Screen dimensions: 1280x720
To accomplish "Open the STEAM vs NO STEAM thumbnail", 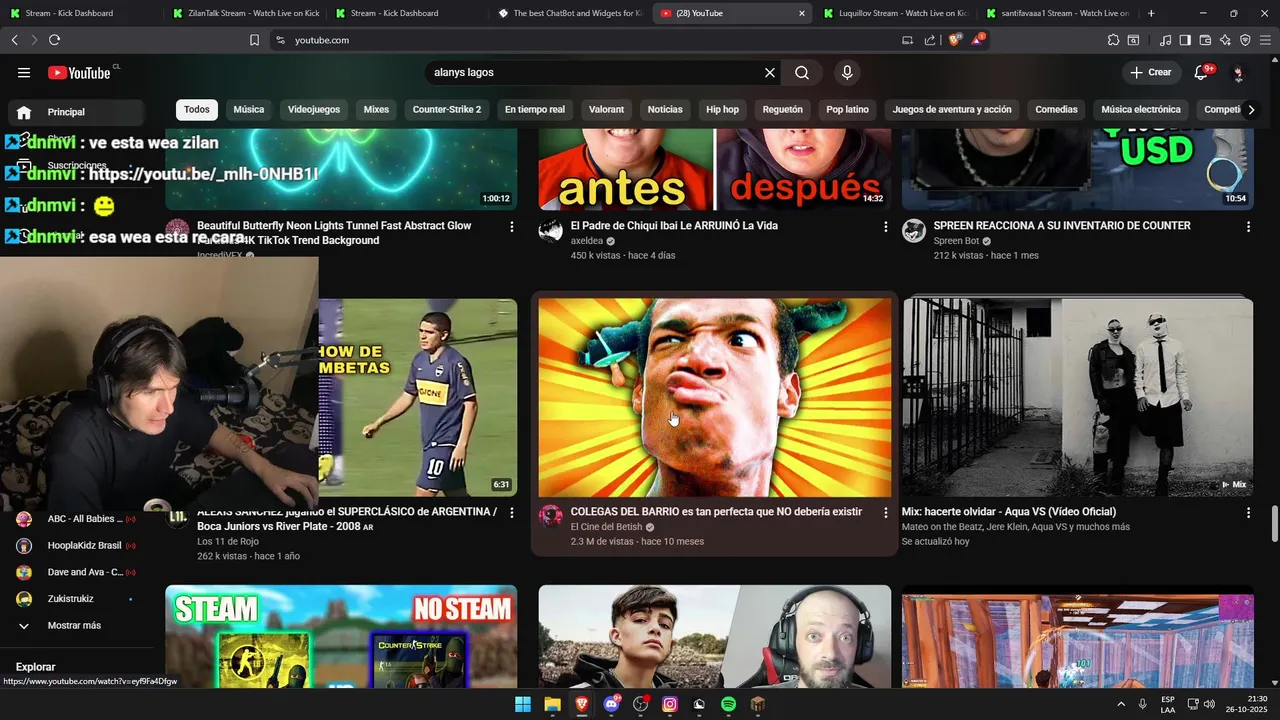I will (341, 637).
